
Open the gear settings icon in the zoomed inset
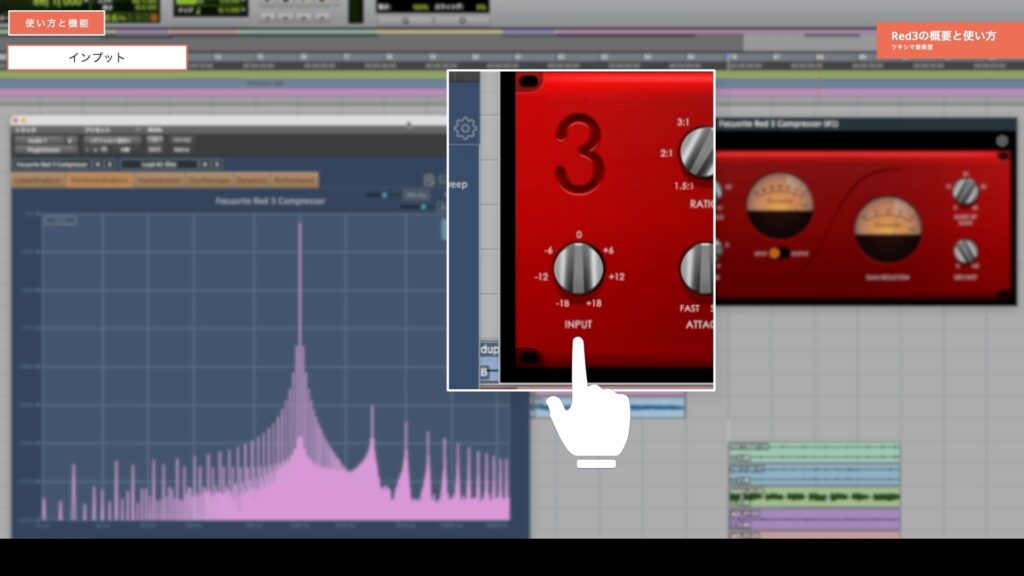(x=465, y=128)
